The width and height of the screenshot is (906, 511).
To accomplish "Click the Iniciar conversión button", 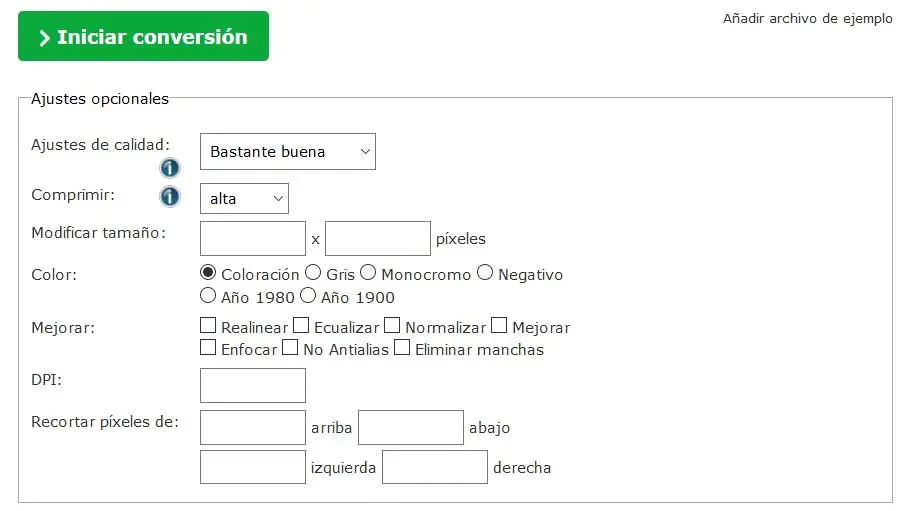I will (x=143, y=37).
